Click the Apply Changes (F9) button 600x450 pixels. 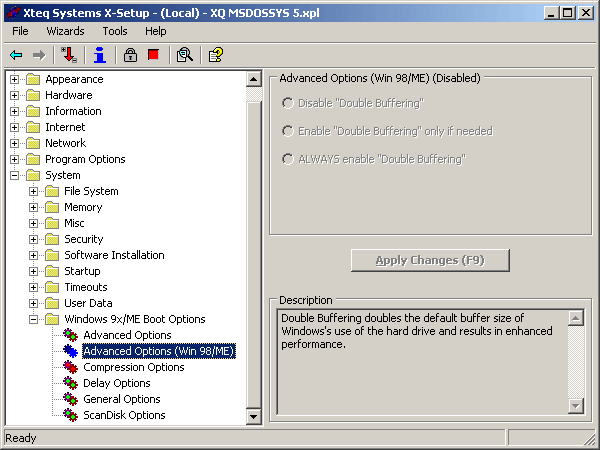pyautogui.click(x=430, y=260)
